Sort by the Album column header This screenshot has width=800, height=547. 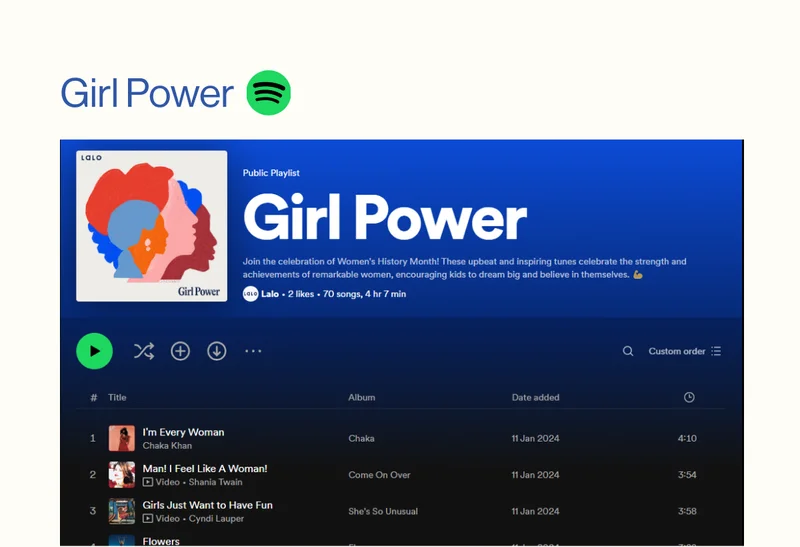point(362,397)
